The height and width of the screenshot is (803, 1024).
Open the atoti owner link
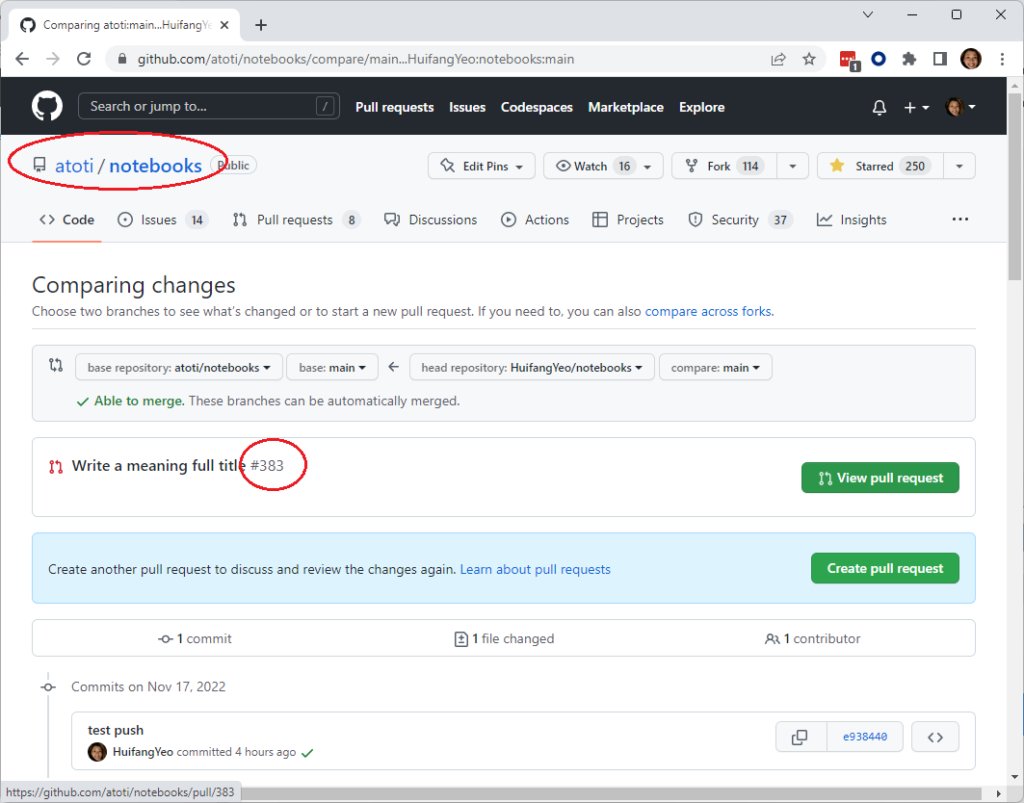pyautogui.click(x=74, y=166)
